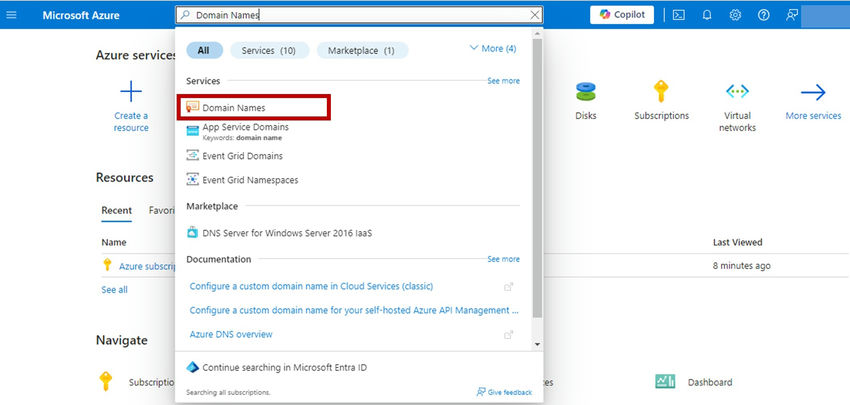The height and width of the screenshot is (405, 850).
Task: Open the hamburger portal menu
Action: pos(11,15)
